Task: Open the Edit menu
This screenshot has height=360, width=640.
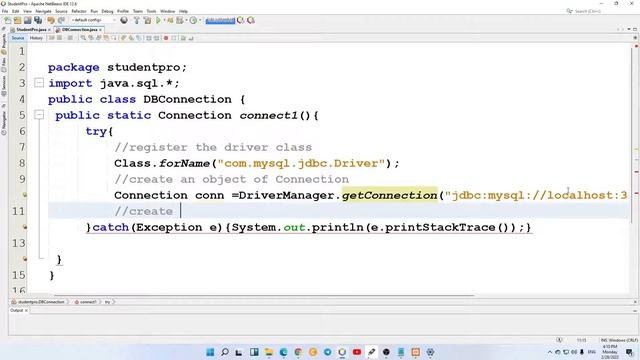Action: [16, 11]
